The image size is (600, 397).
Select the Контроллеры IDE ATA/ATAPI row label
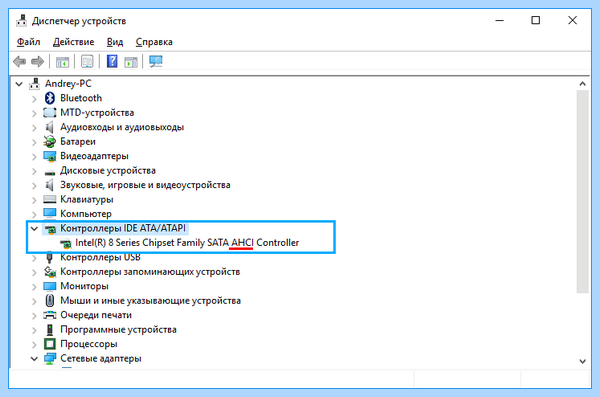(123, 228)
